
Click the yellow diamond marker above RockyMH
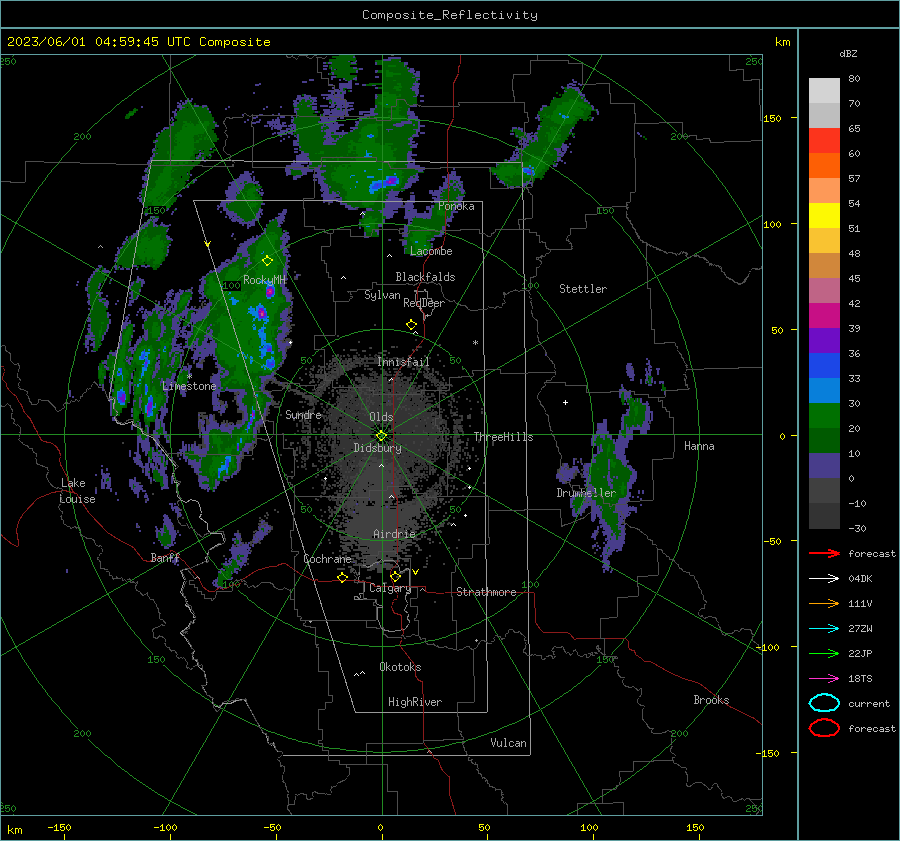(x=267, y=261)
